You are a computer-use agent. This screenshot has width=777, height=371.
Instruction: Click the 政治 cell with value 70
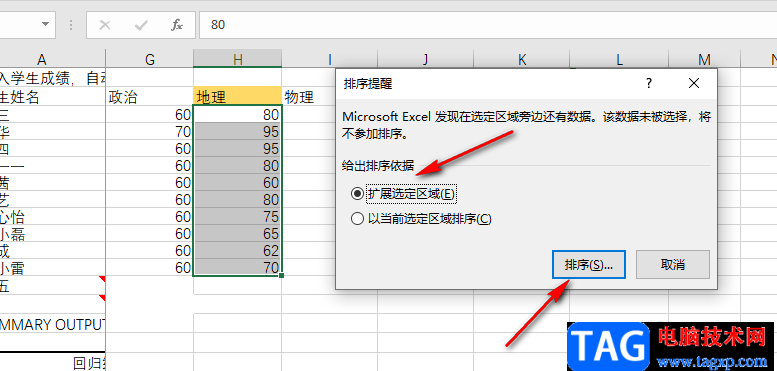tap(150, 132)
